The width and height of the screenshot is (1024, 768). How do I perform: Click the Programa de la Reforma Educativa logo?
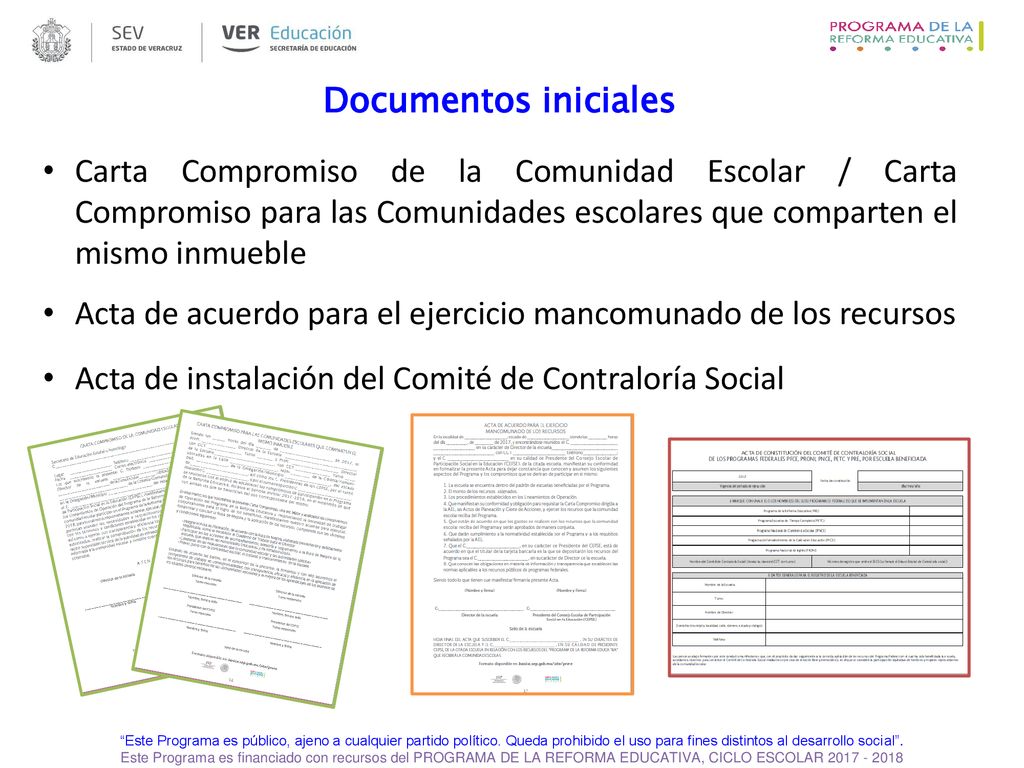[906, 36]
